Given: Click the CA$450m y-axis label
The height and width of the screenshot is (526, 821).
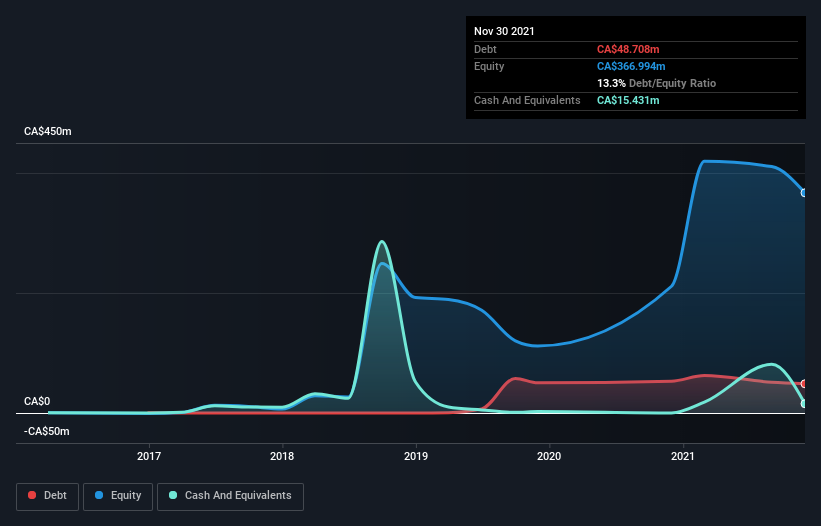Looking at the screenshot, I should [x=48, y=131].
